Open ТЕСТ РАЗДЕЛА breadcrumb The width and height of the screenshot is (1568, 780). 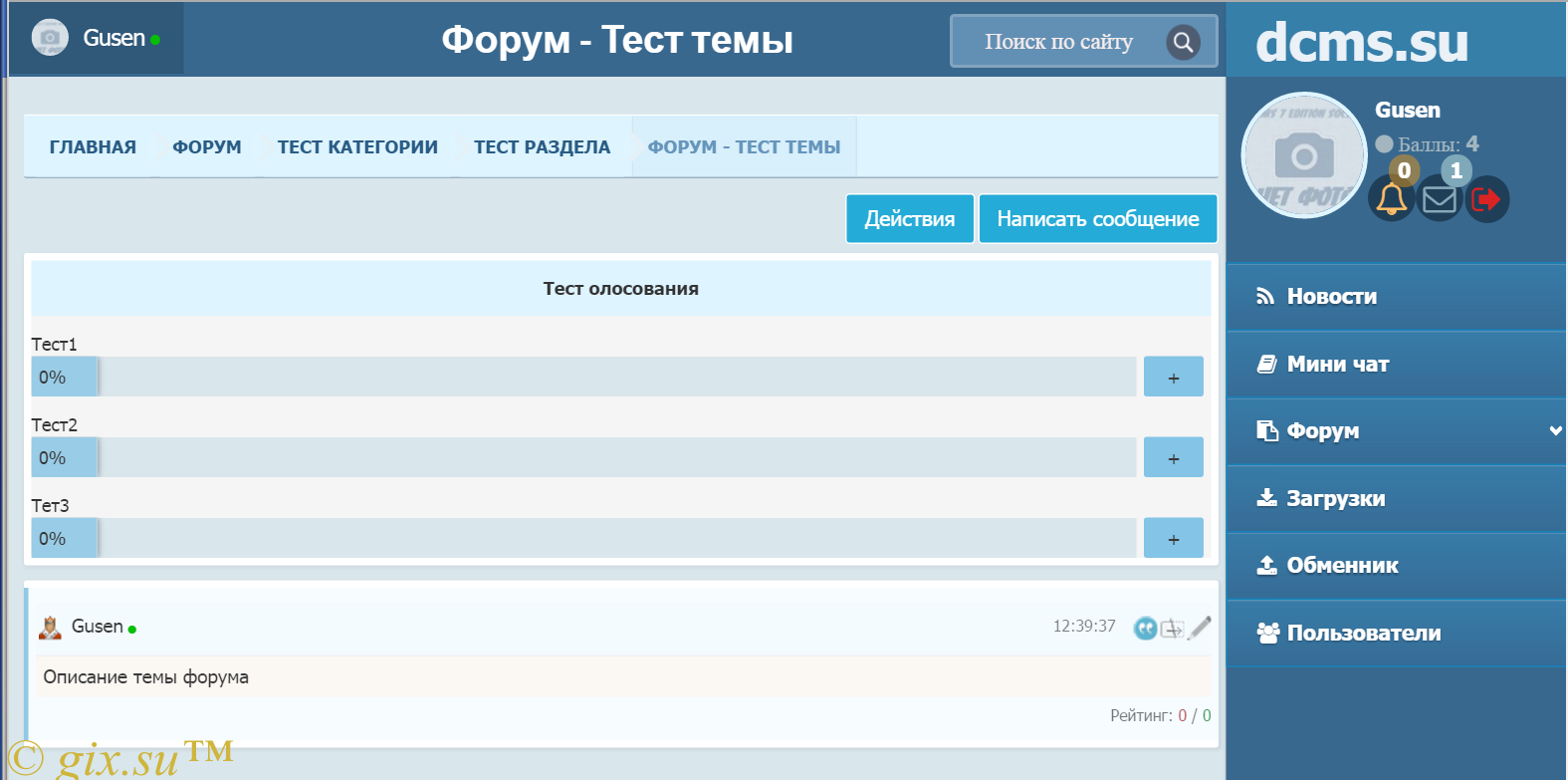542,147
